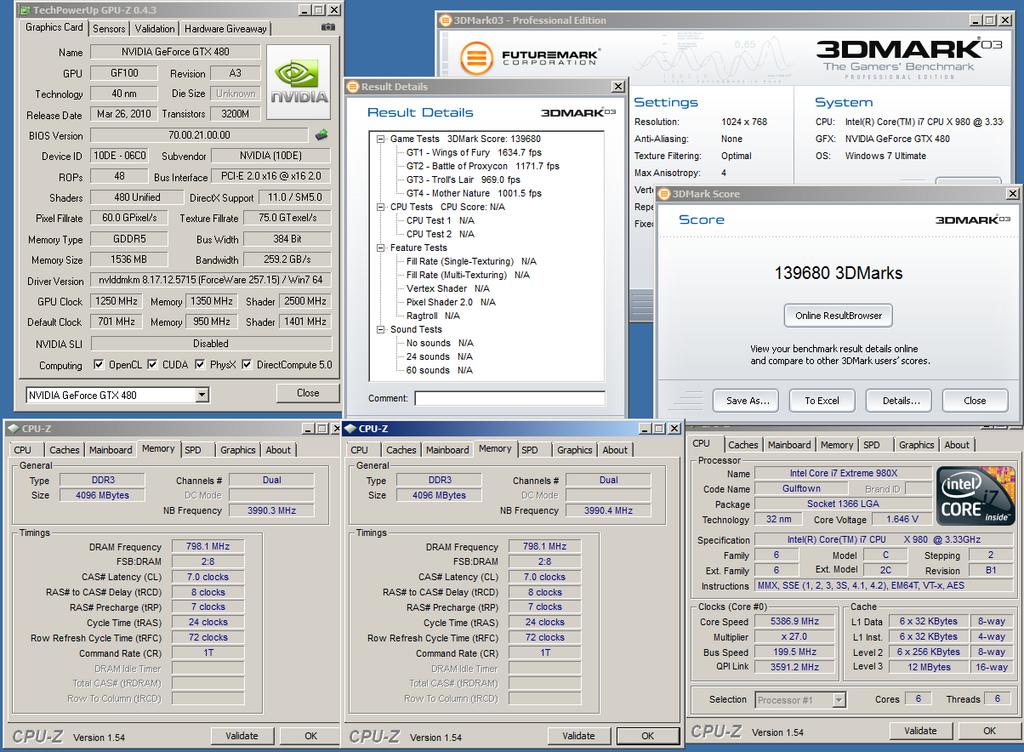Switch to the Sensors tab in GPU-Z
This screenshot has width=1024, height=752.
(x=109, y=29)
